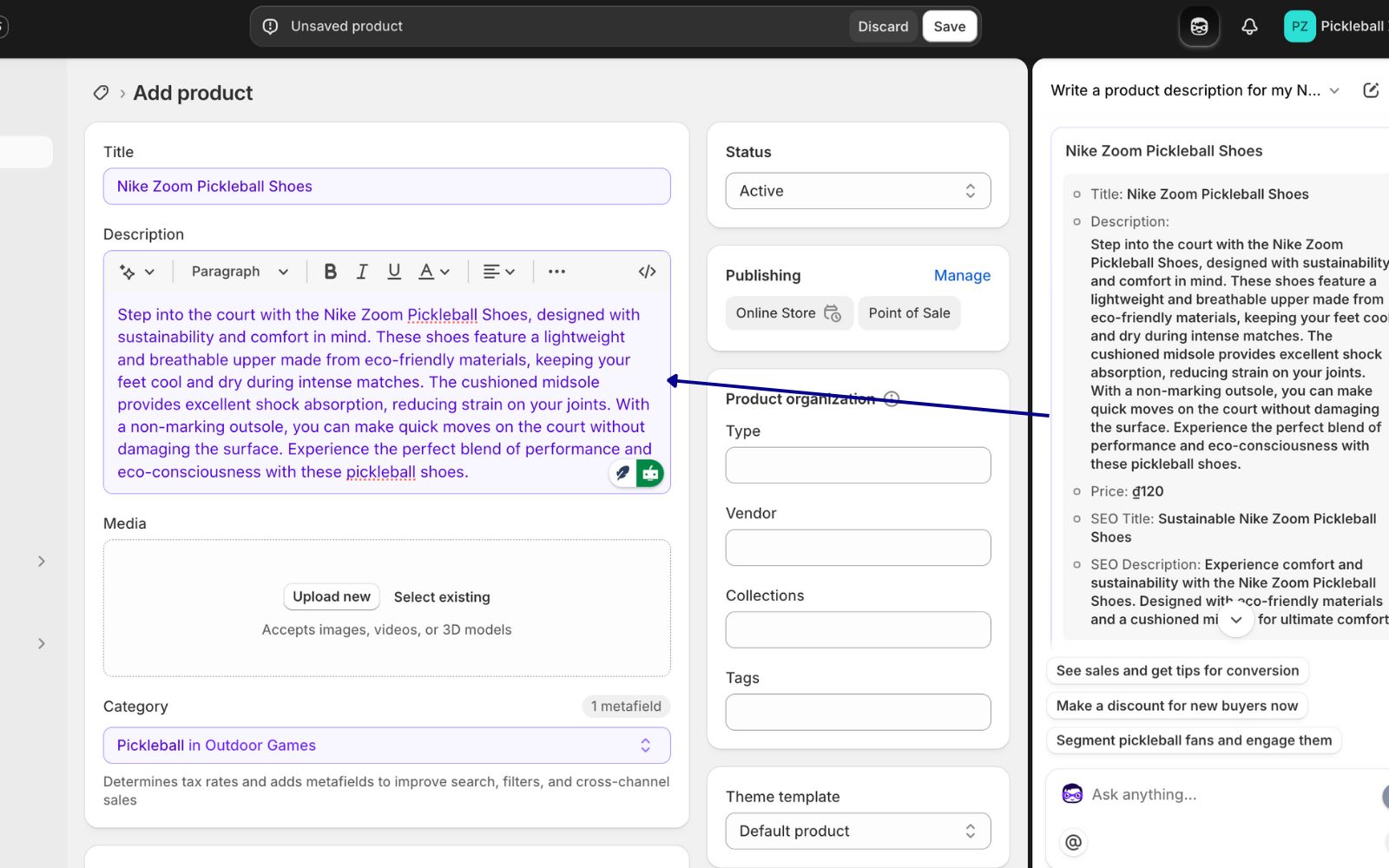Click the Type input field
Viewport: 1389px width, 868px height.
click(858, 465)
